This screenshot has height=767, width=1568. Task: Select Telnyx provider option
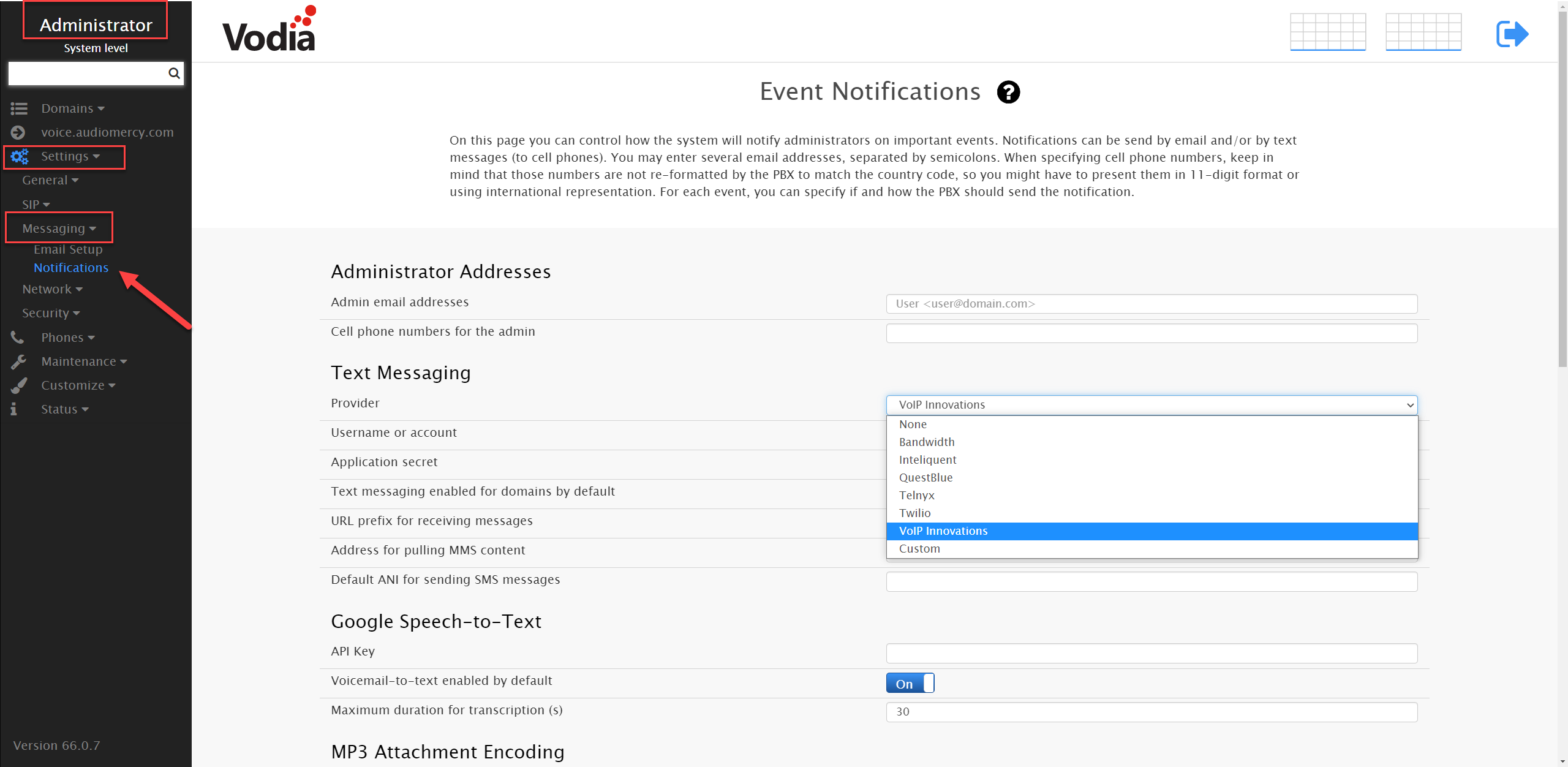pyautogui.click(x=1152, y=496)
